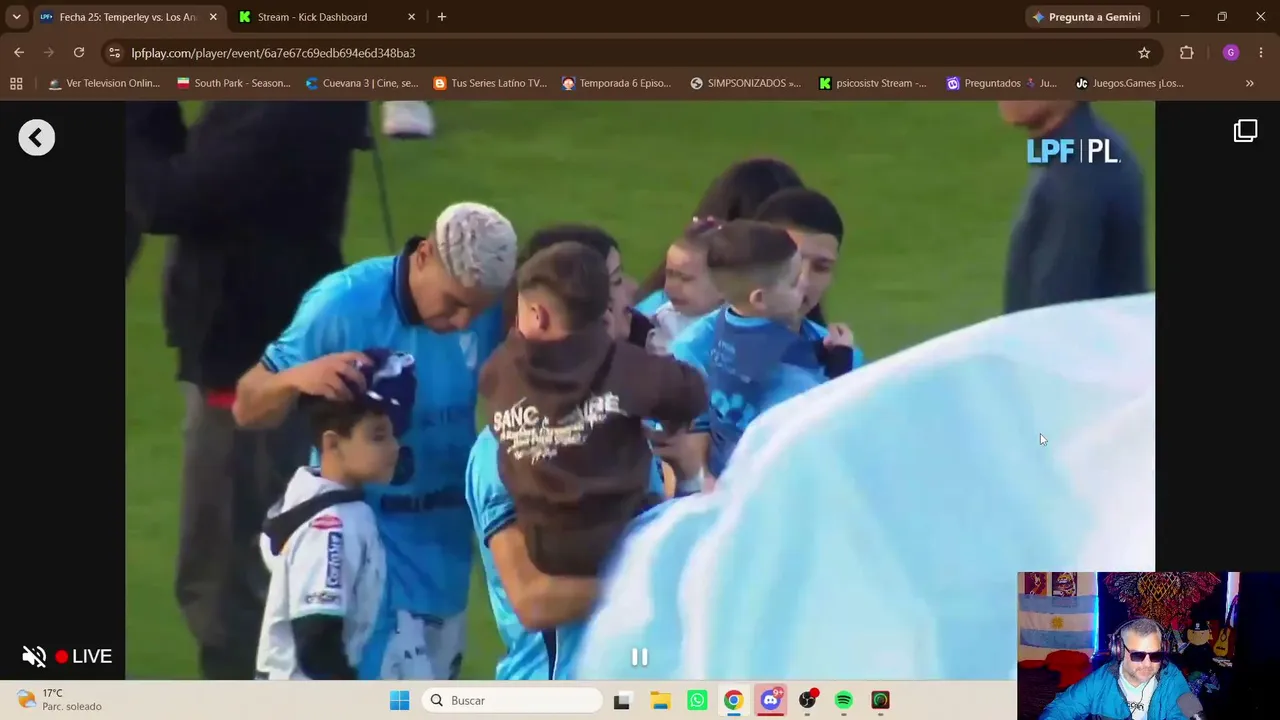Click the Buscar taskbar search box

[512, 700]
